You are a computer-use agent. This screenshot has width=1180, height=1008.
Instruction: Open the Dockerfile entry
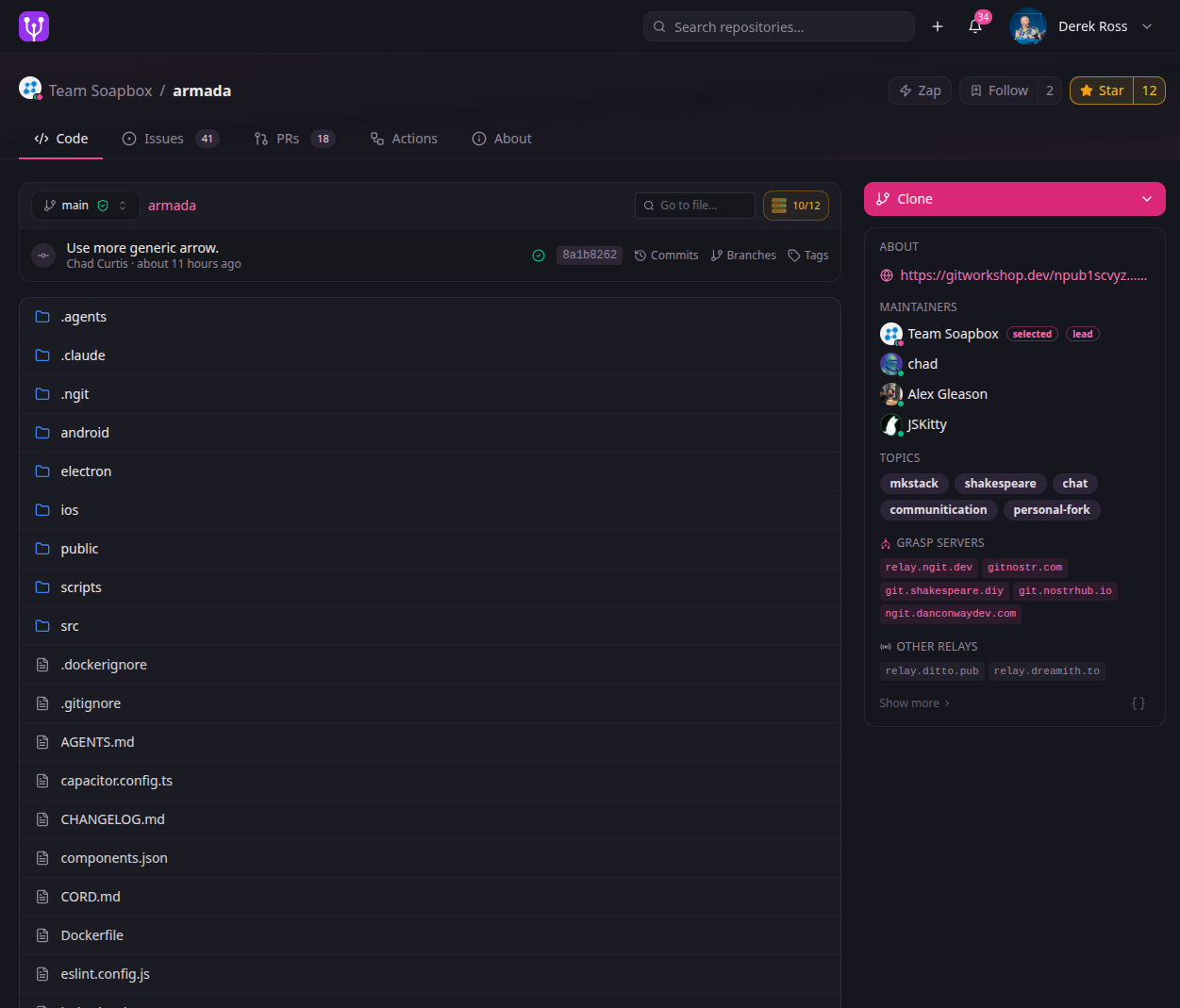tap(430, 935)
